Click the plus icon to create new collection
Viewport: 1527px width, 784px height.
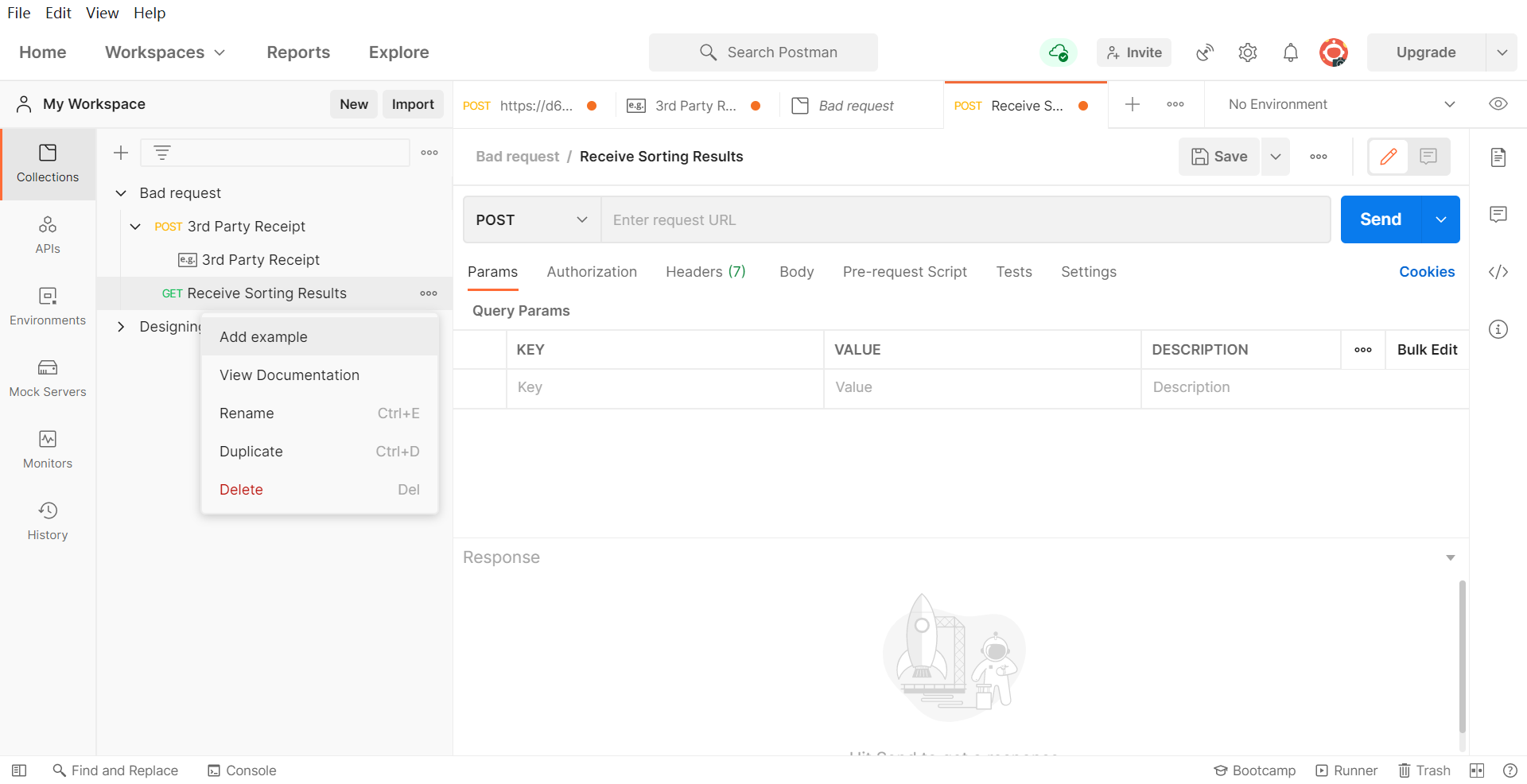coord(121,153)
